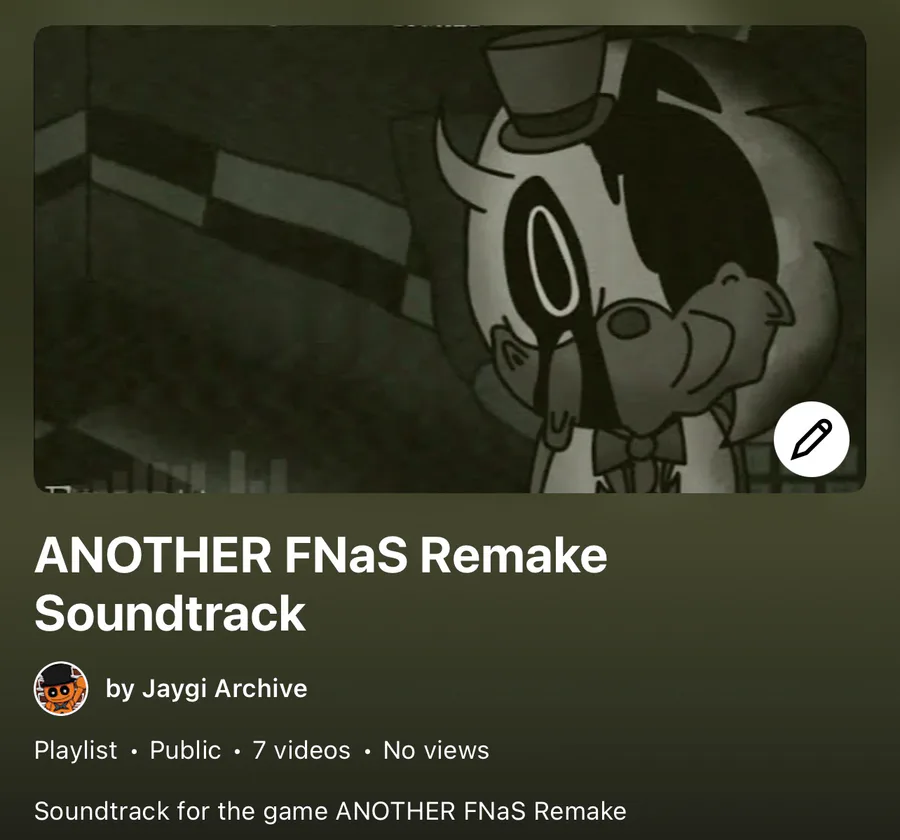
Task: Click the "Playlist" type label
Action: [x=75, y=750]
